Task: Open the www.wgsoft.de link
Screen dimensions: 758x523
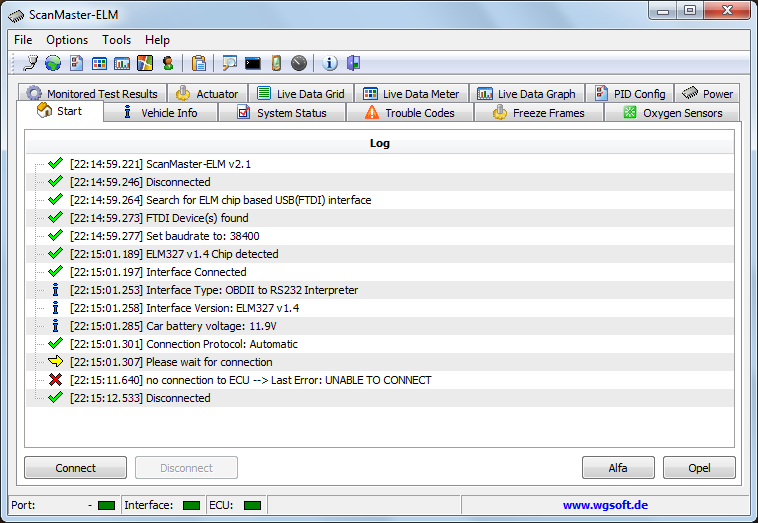Action: point(605,505)
